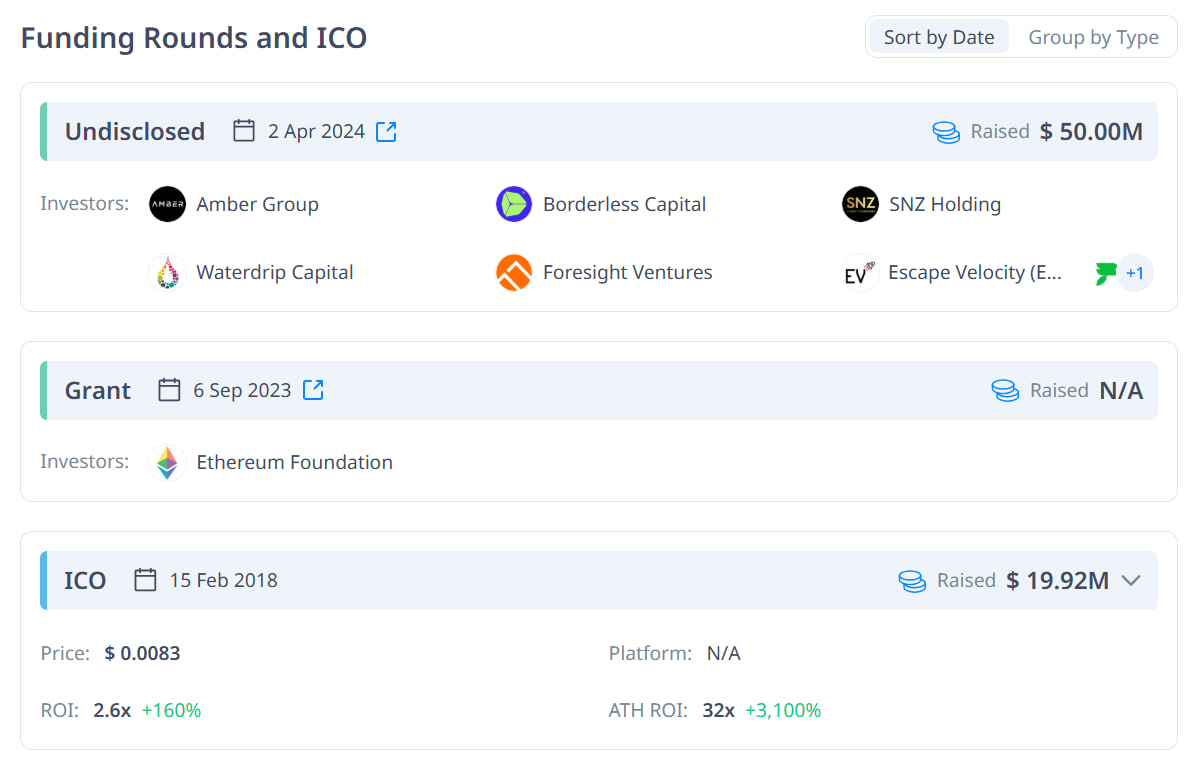Open the SNZ Holding investor link

944,204
